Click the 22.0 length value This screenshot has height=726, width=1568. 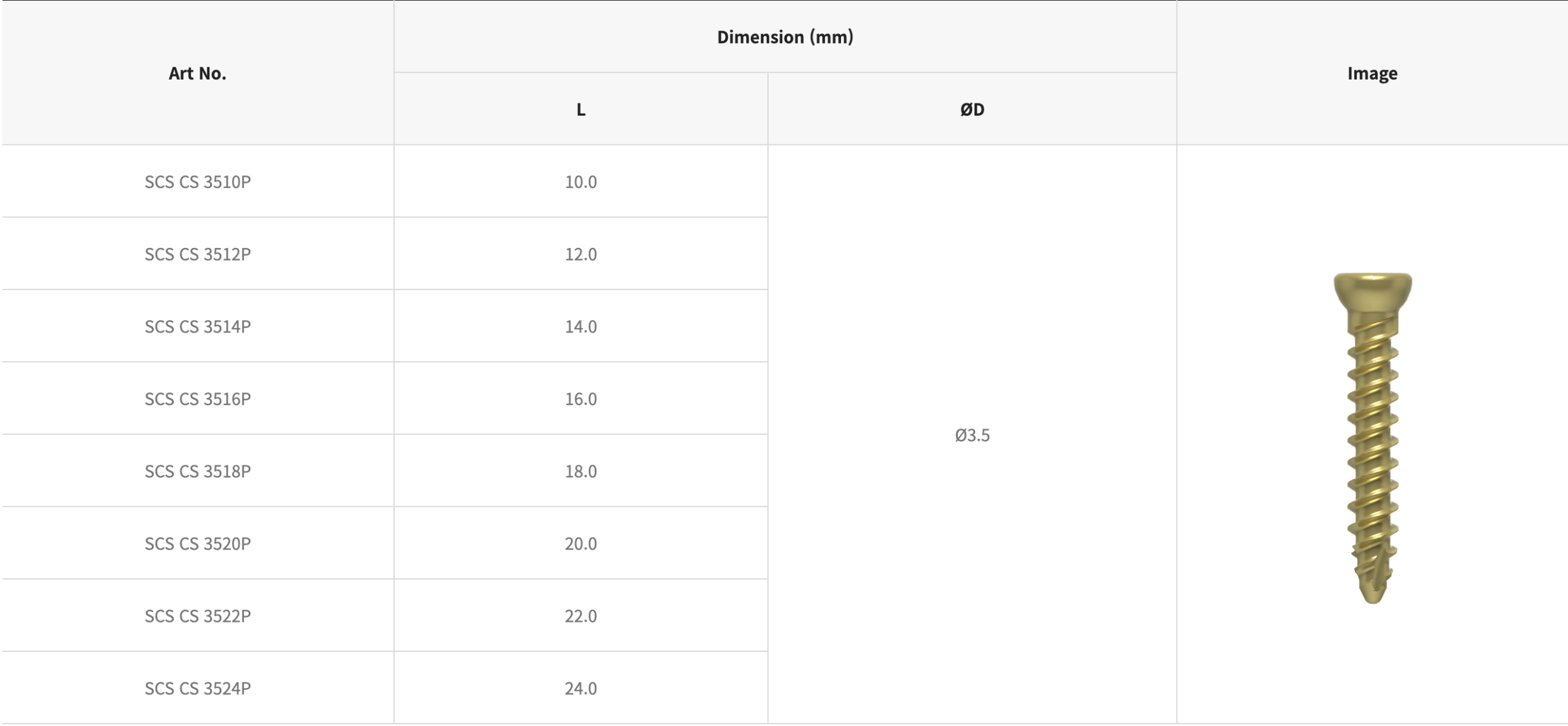pos(581,615)
